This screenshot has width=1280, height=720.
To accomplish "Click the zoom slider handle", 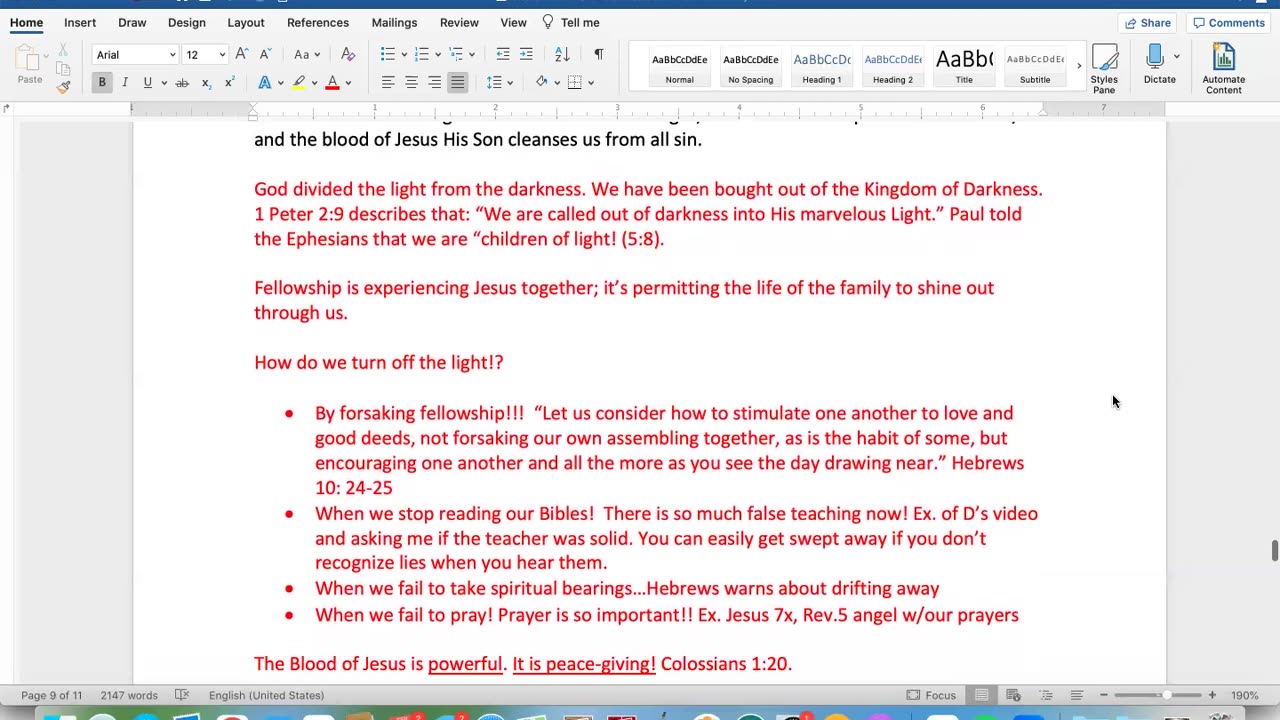I will click(x=1166, y=695).
